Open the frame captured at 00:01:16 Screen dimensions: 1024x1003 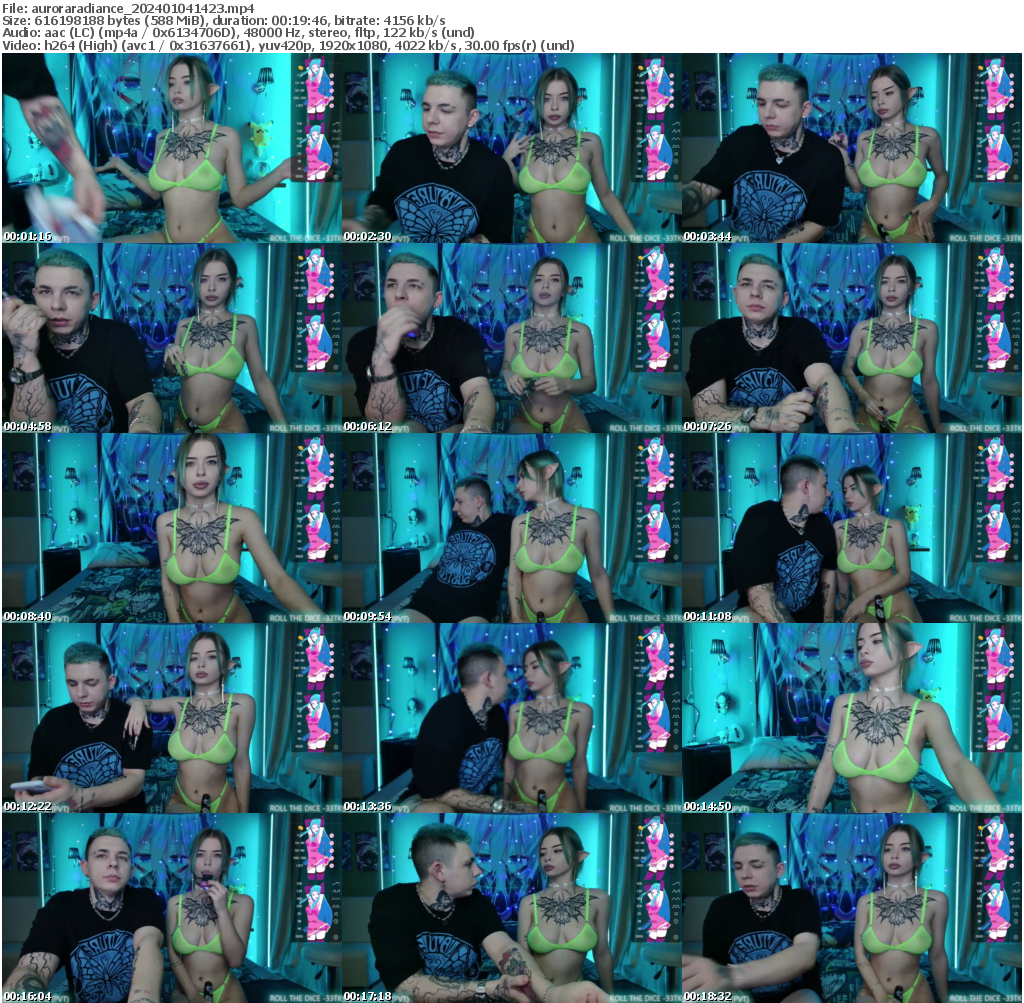170,150
